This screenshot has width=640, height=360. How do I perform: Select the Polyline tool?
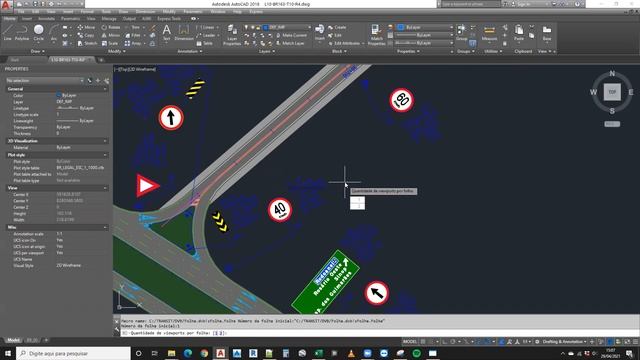click(x=22, y=32)
